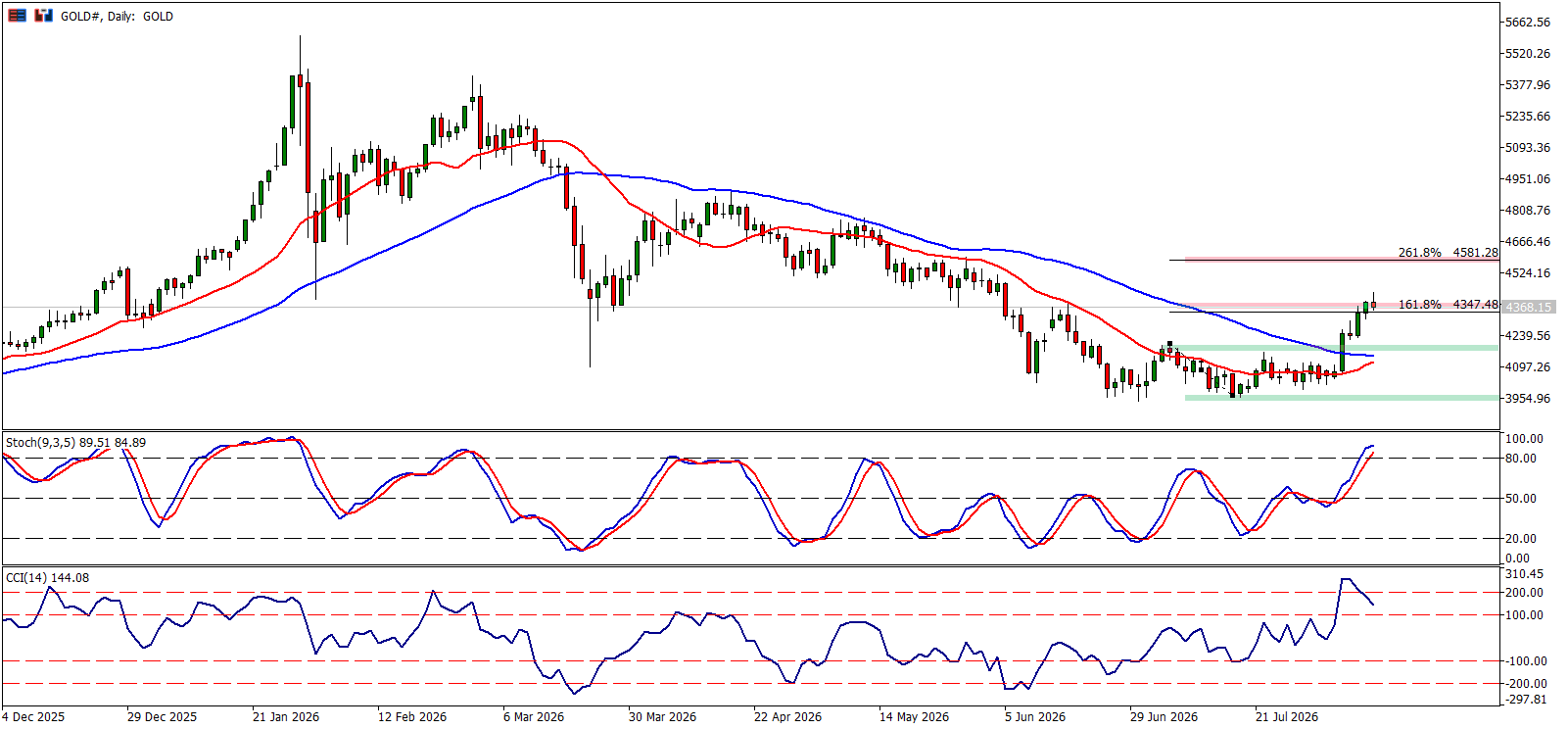Click the 5662.56 price axis label
Image resolution: width=1568 pixels, height=729 pixels.
click(x=1528, y=23)
